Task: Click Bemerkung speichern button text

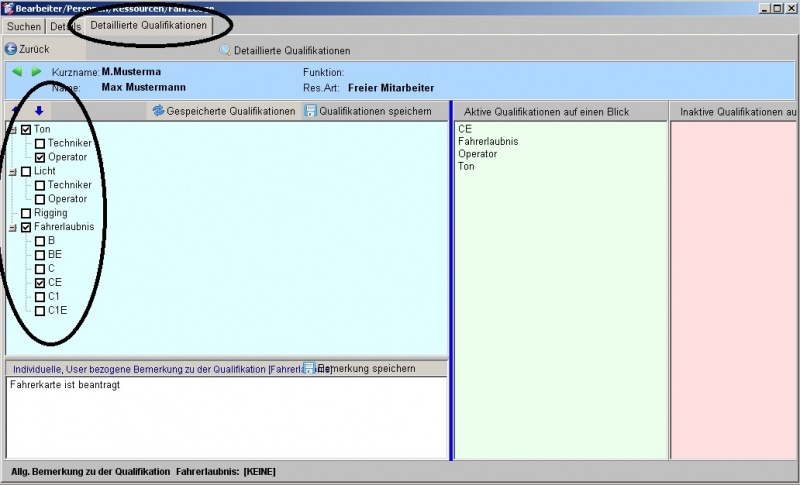Action: pos(366,368)
